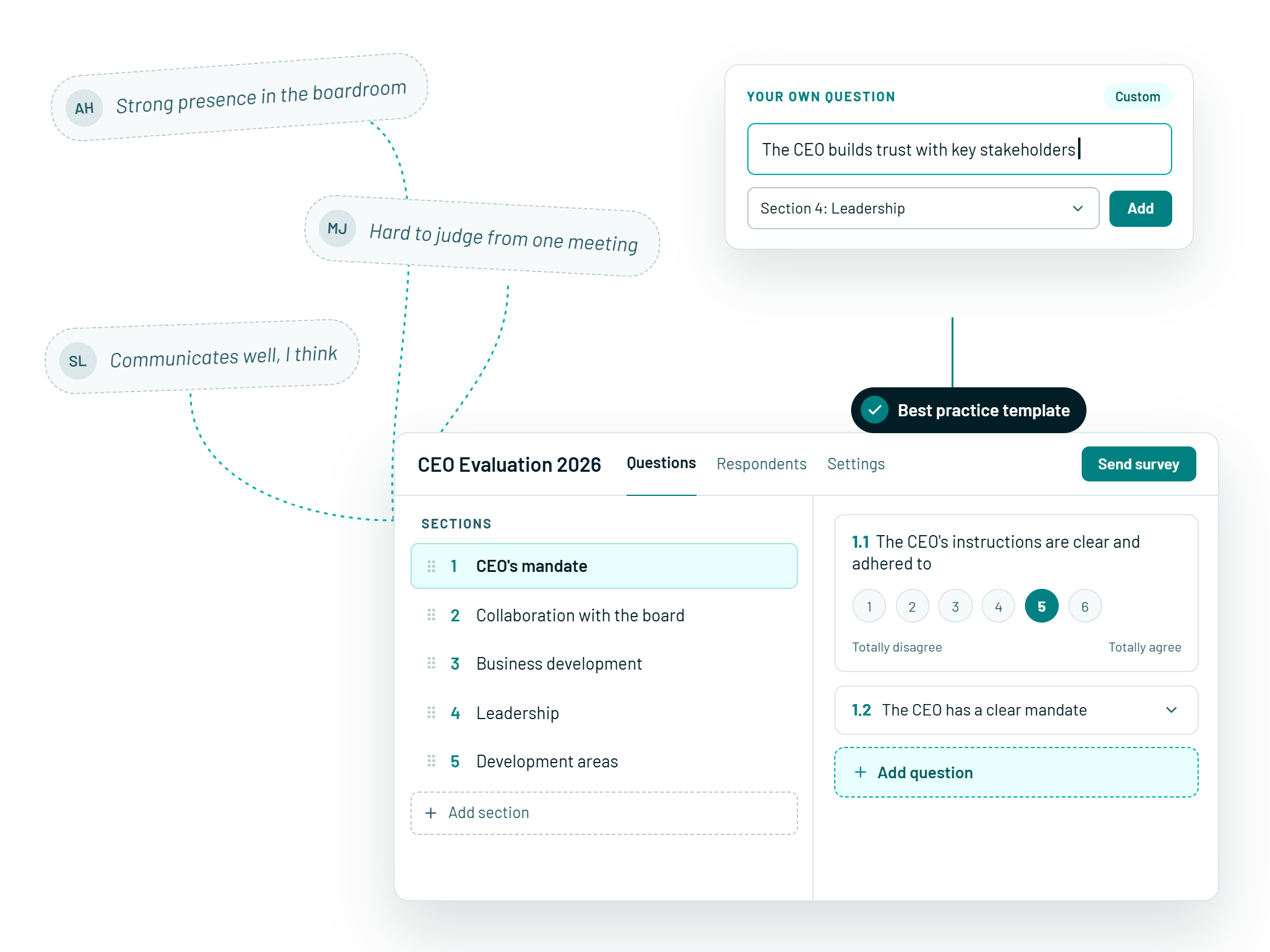Click the Send survey button

(x=1138, y=464)
